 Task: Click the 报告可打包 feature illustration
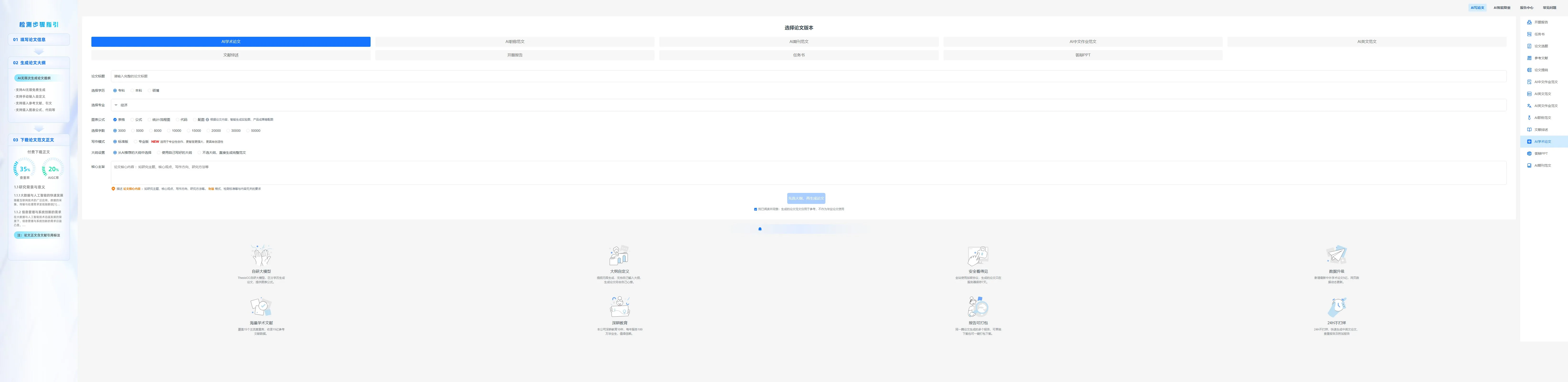click(978, 307)
